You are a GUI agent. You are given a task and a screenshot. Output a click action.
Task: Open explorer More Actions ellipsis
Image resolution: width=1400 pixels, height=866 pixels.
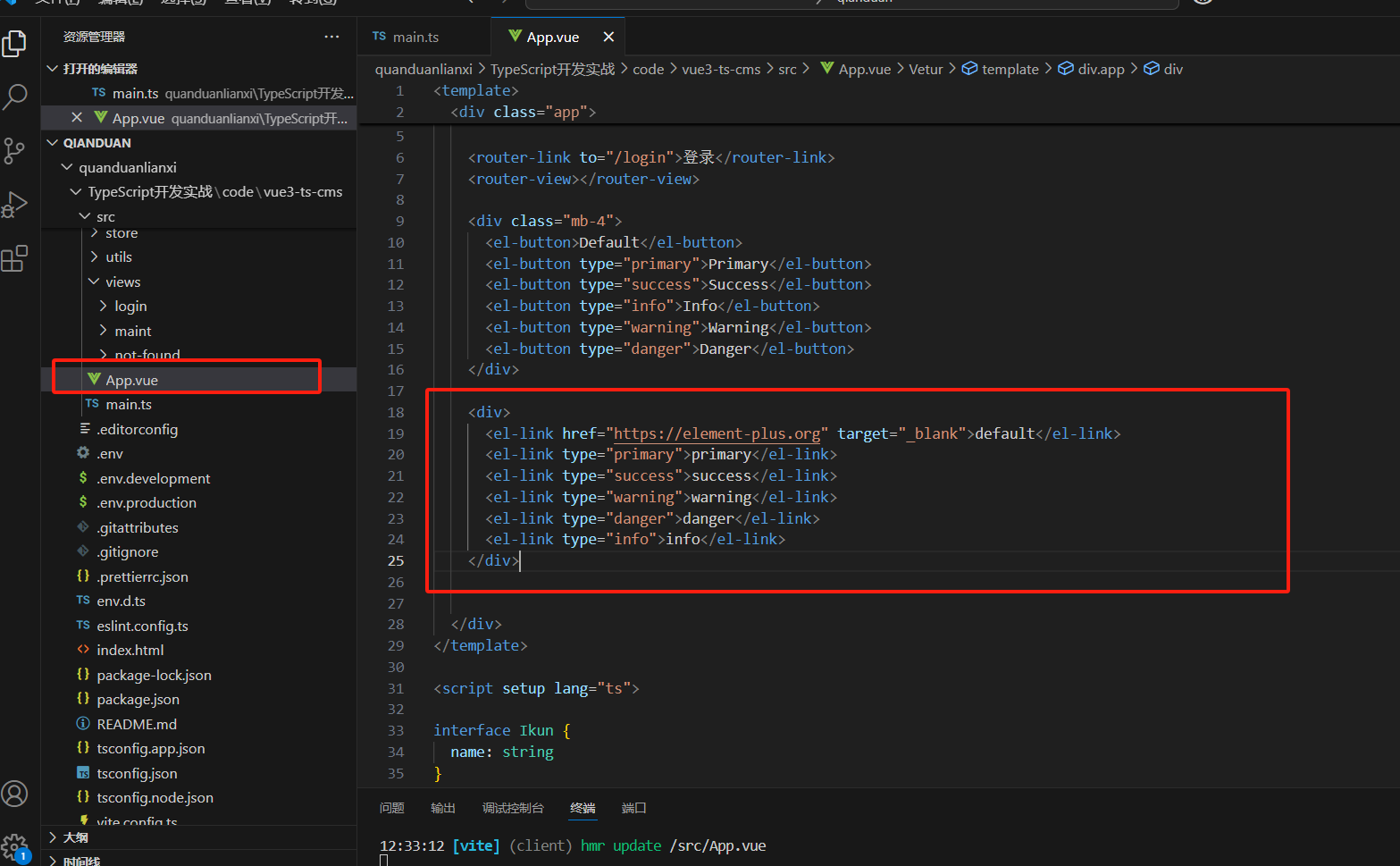pos(331,37)
